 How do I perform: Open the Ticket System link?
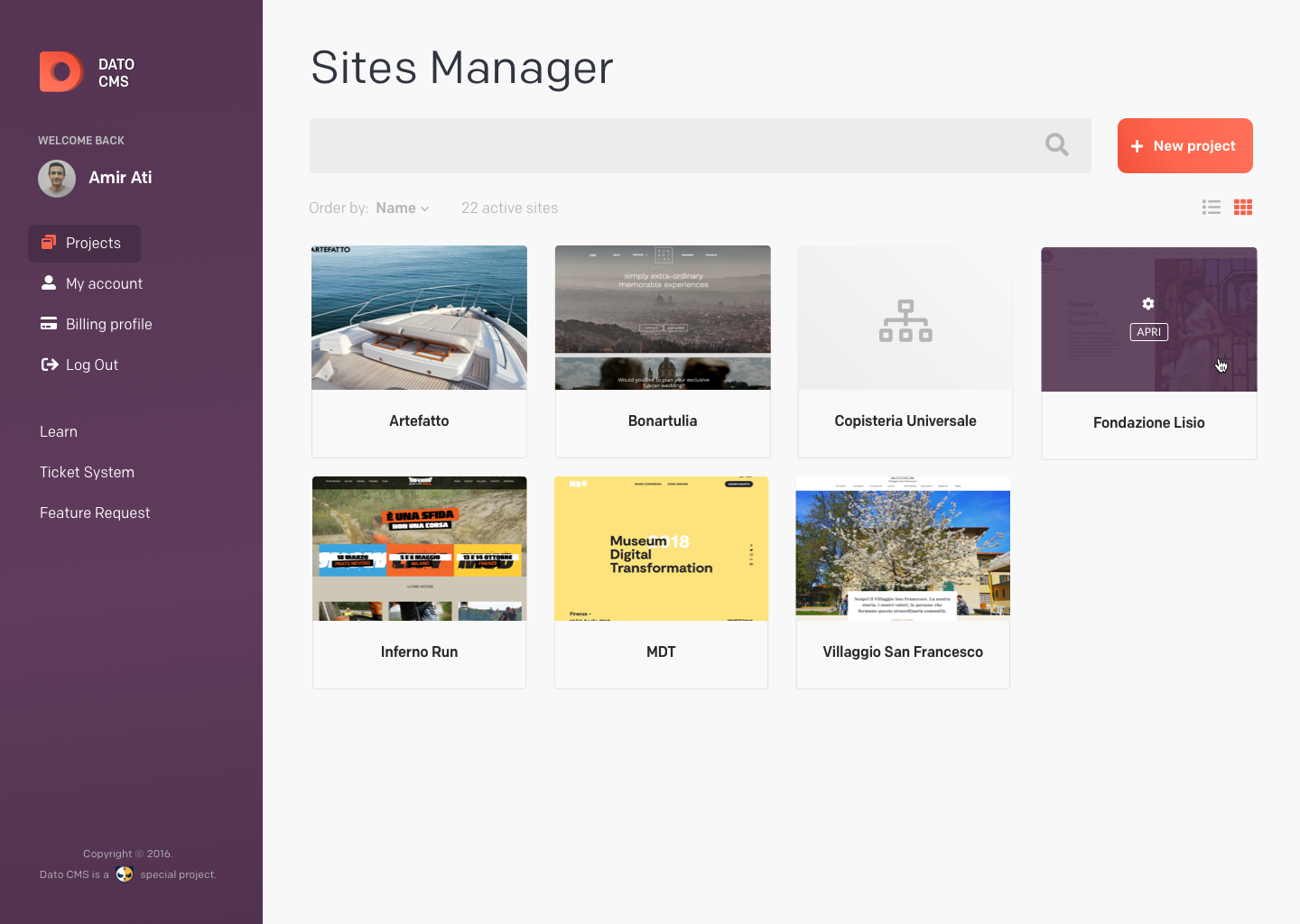(87, 472)
